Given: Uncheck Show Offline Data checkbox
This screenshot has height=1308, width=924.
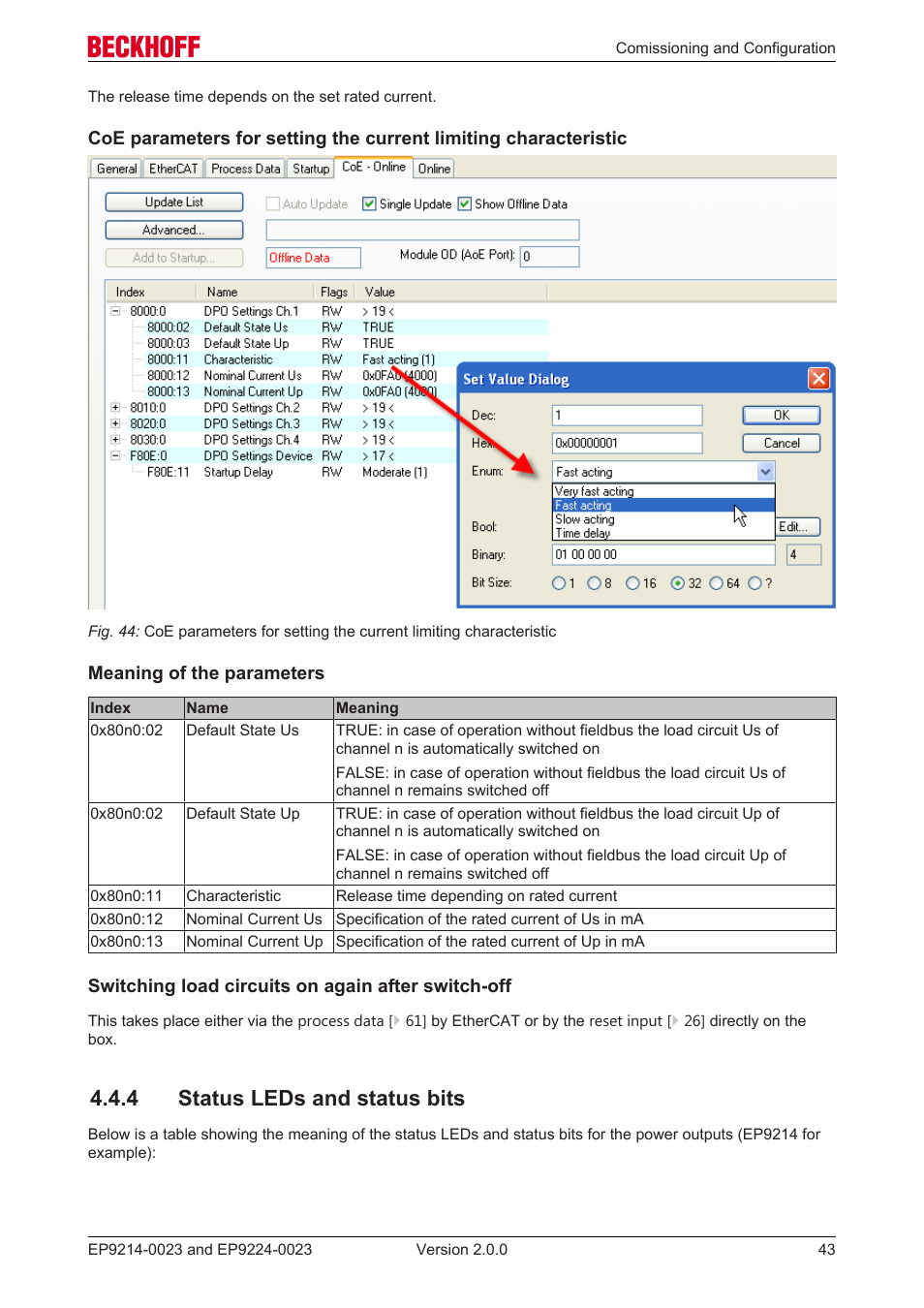Looking at the screenshot, I should 465,203.
